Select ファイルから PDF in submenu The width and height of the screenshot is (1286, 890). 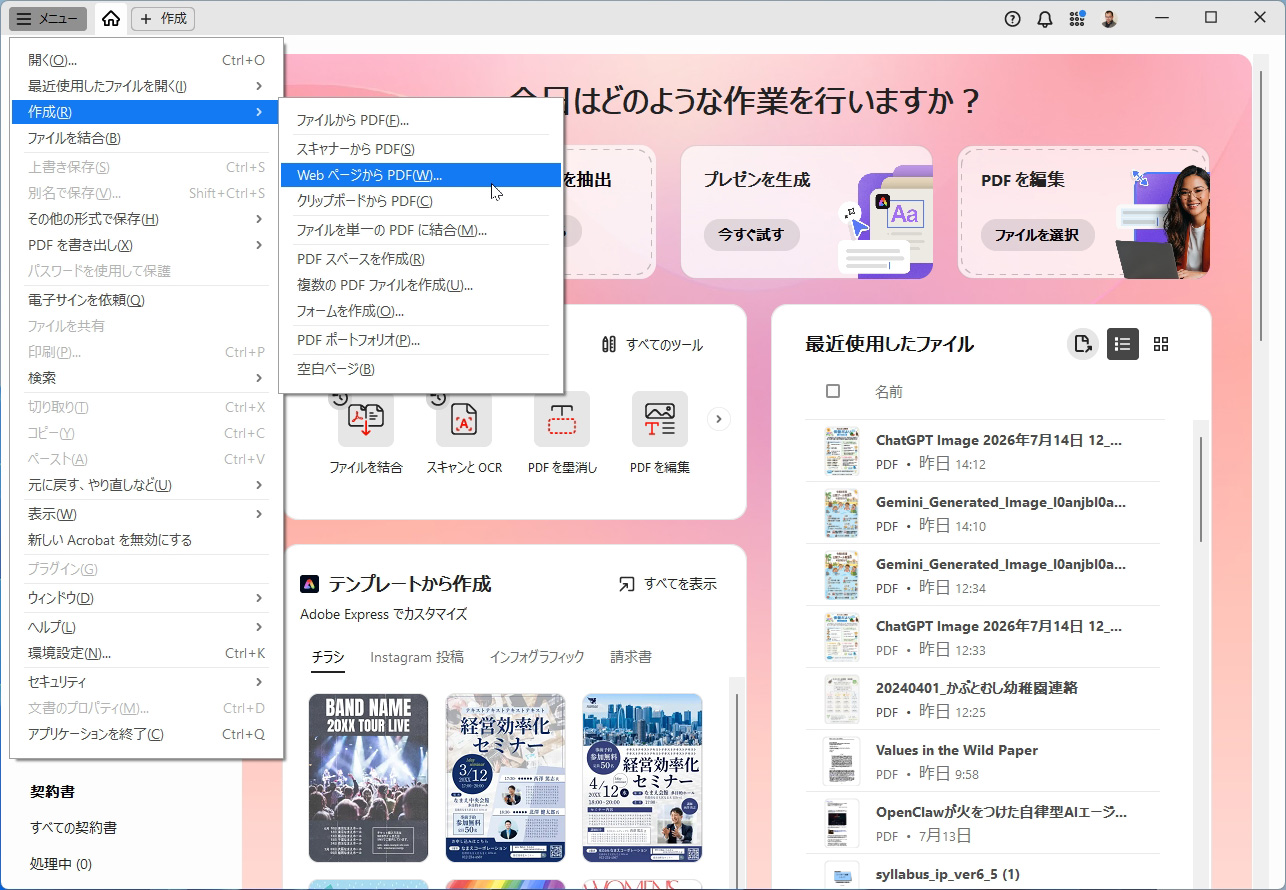pyautogui.click(x=421, y=120)
